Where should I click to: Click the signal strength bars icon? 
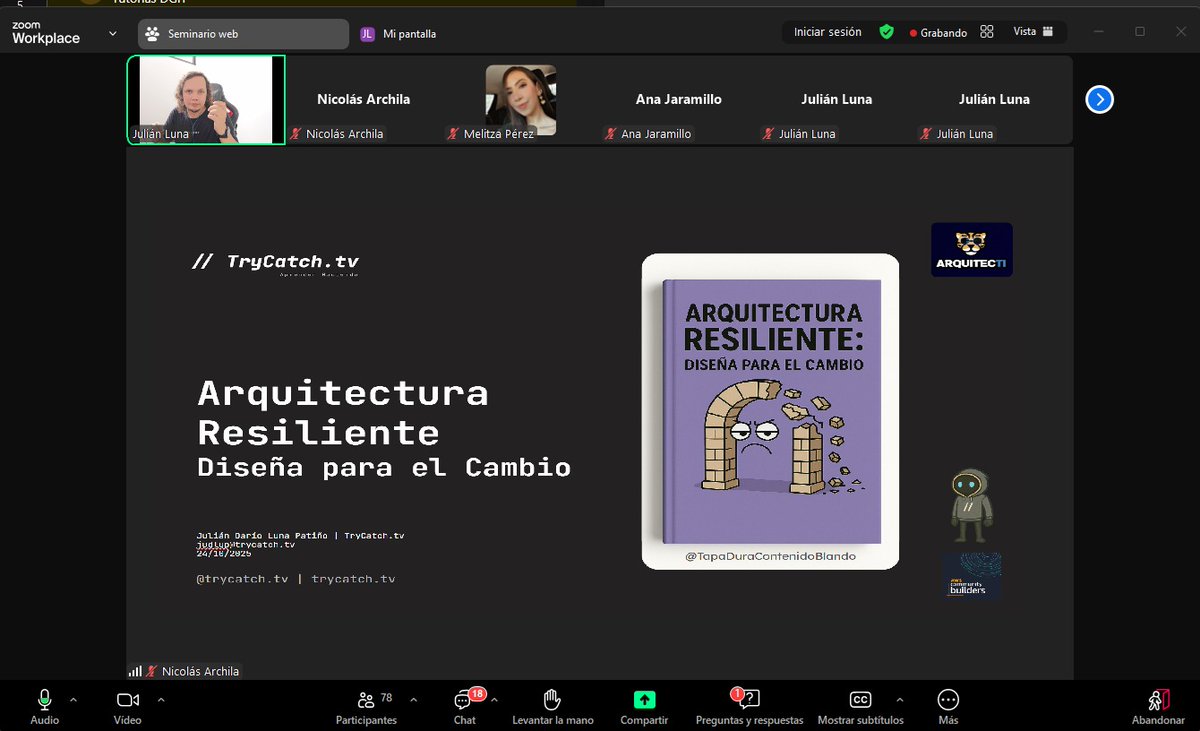coord(135,672)
